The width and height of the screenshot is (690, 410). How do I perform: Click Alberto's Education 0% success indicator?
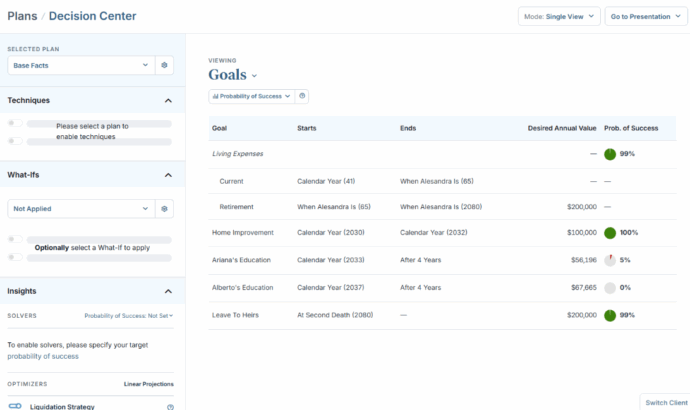610,287
